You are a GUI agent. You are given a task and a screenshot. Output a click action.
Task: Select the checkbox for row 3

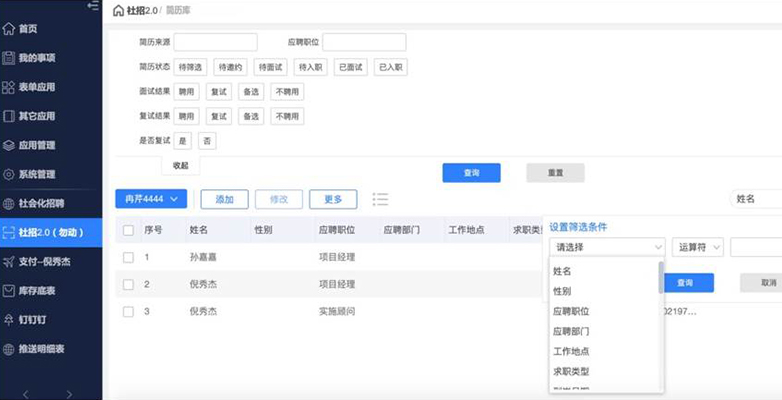128,312
